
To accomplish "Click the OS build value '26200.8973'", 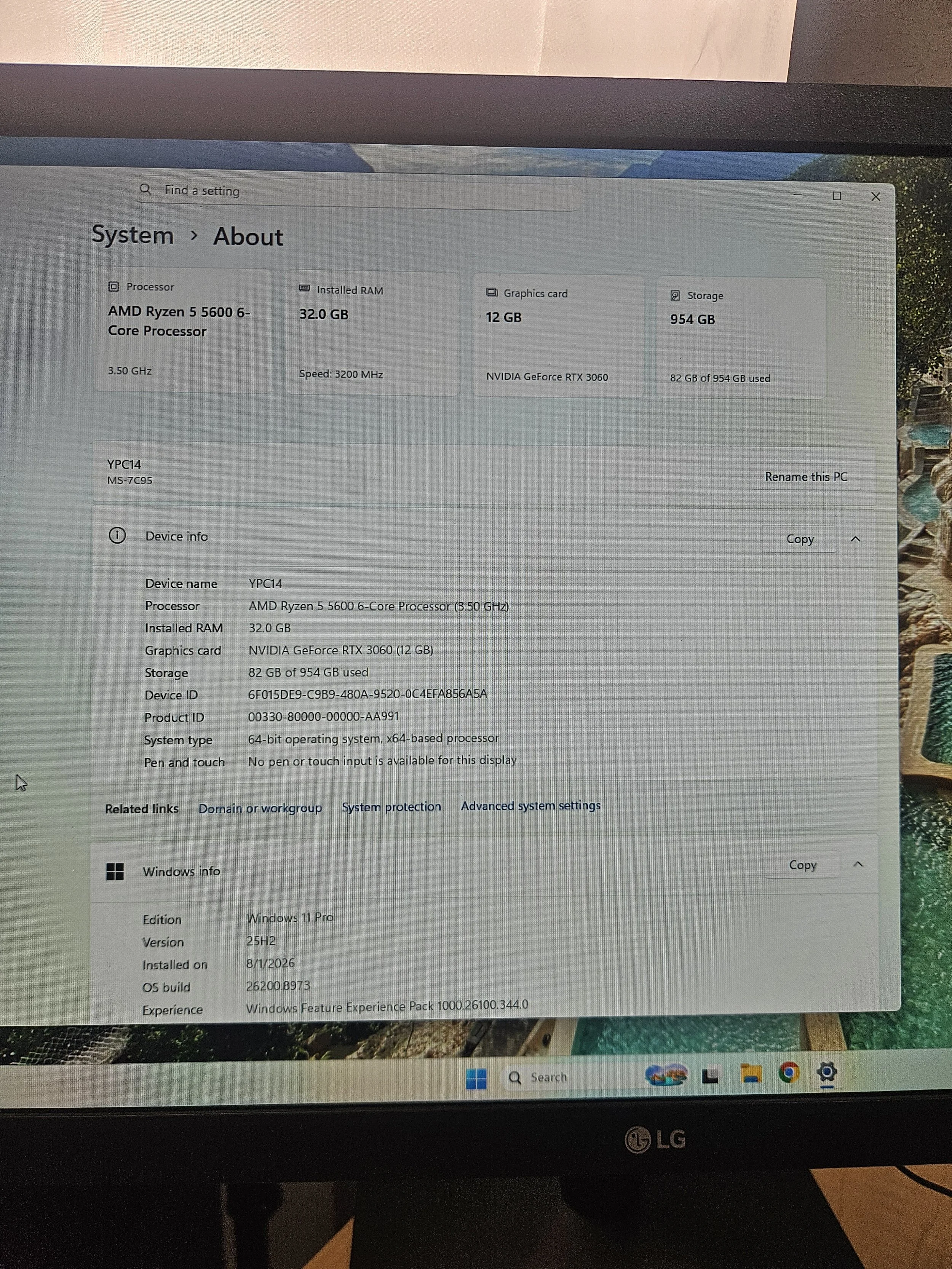I will (278, 986).
